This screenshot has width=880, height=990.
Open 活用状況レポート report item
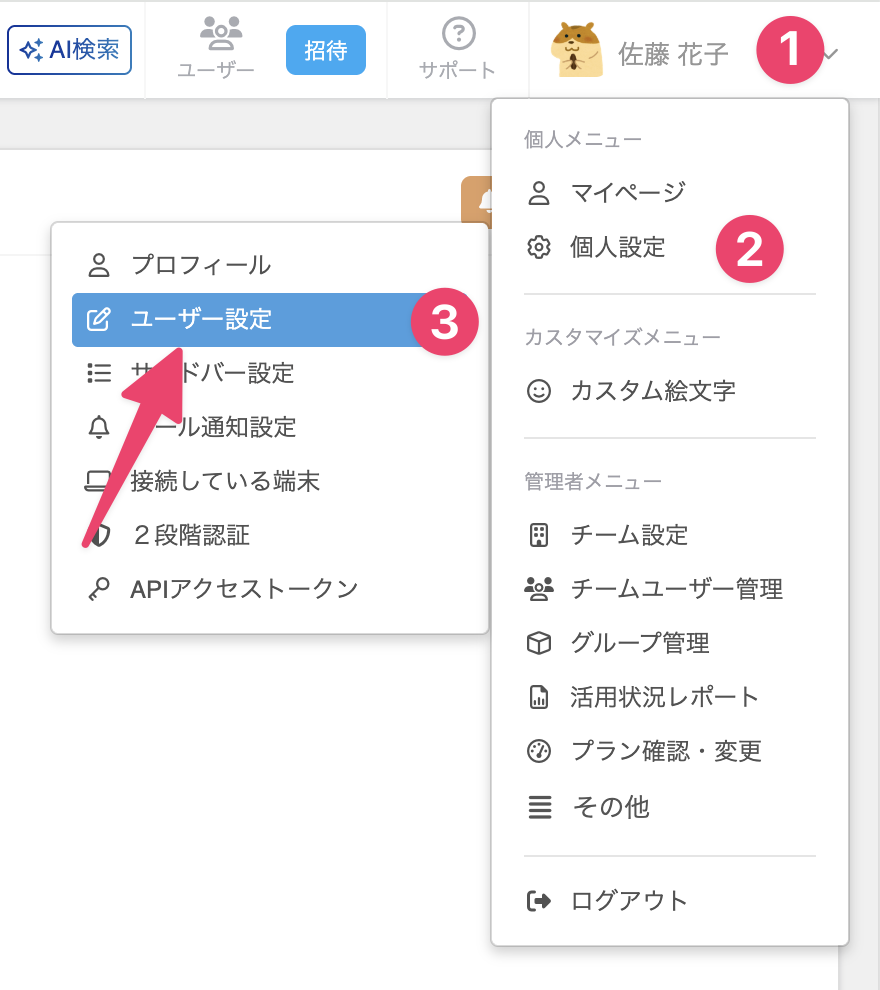pyautogui.click(x=669, y=697)
